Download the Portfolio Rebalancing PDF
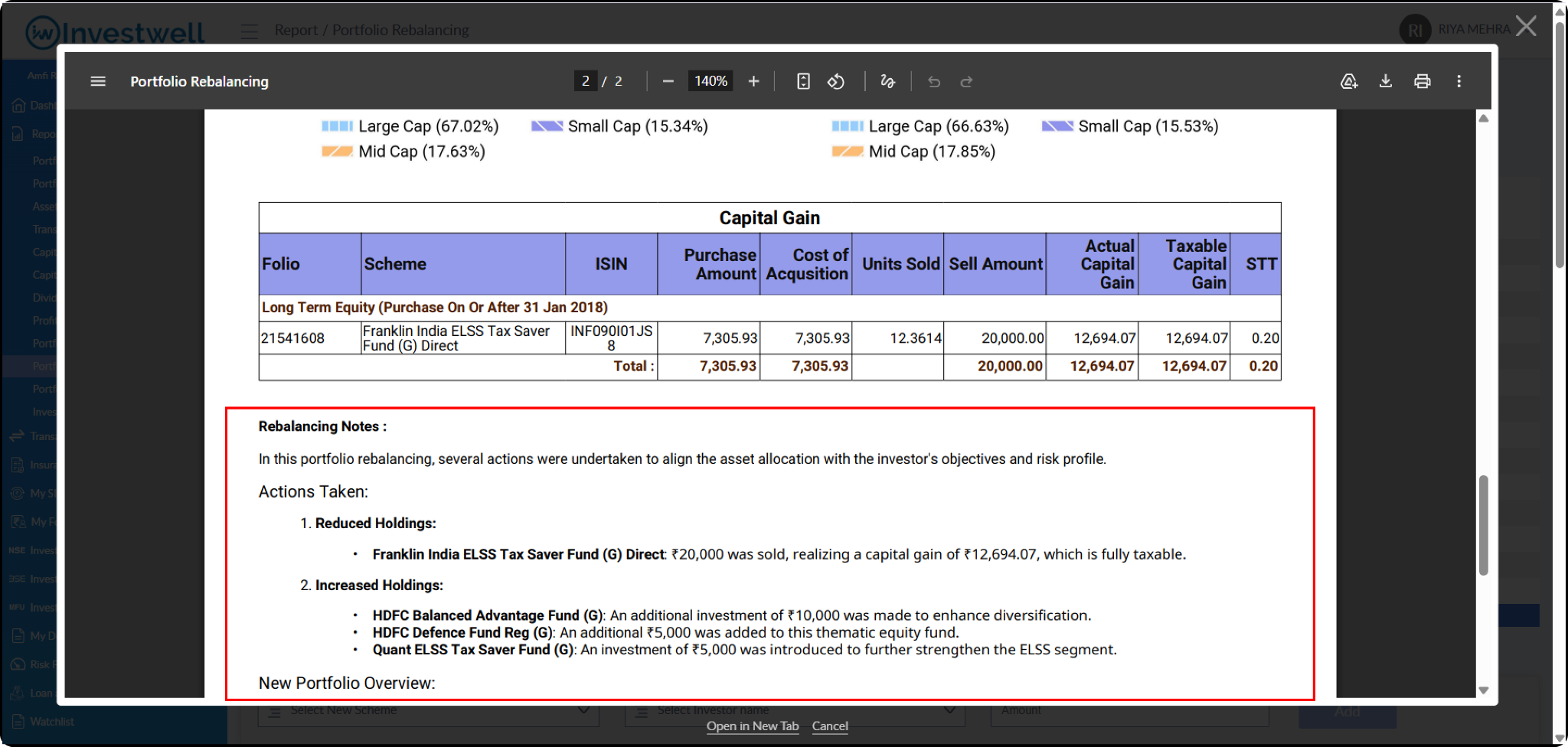1568x747 pixels. tap(1386, 81)
